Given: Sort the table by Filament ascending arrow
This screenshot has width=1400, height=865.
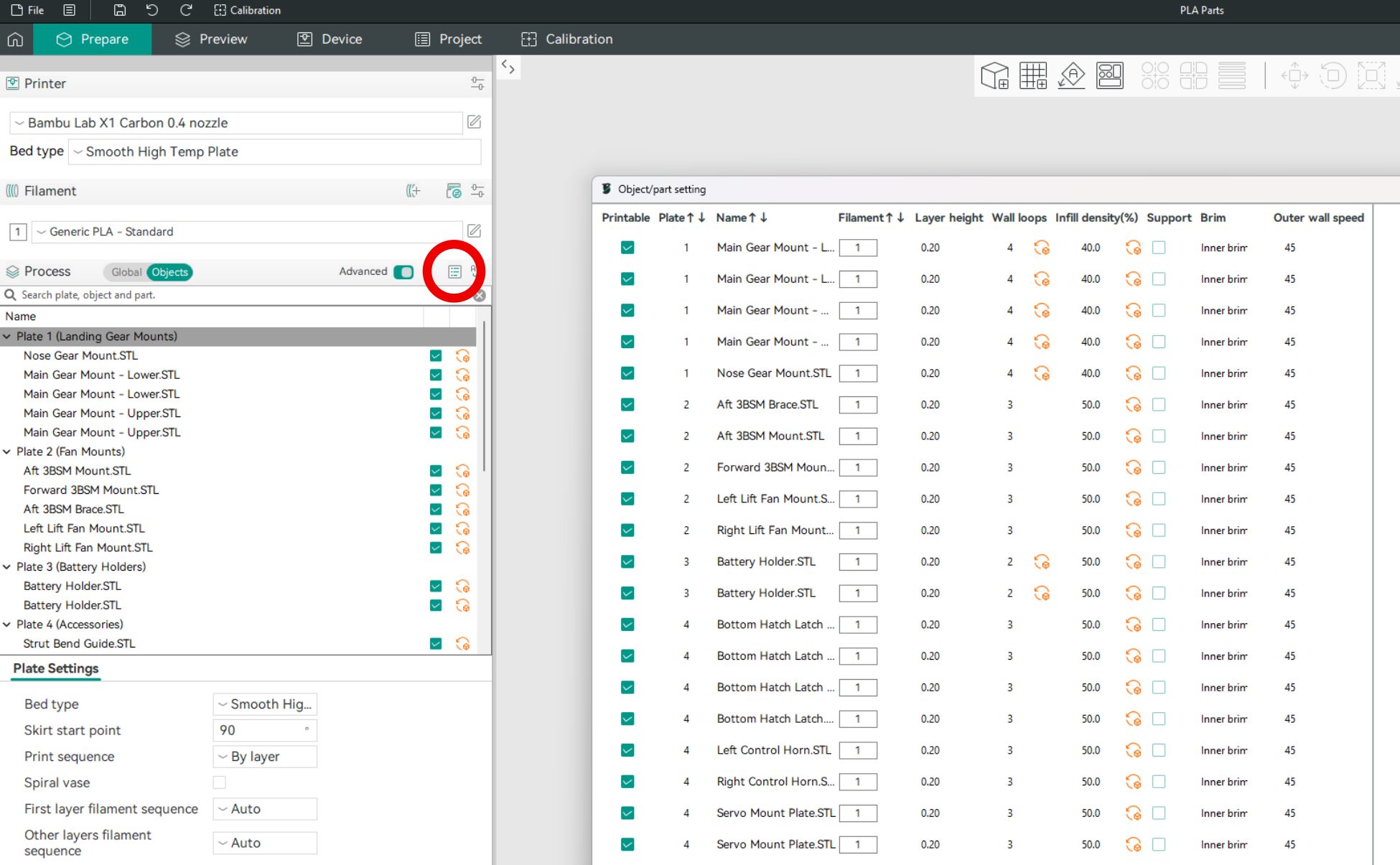Looking at the screenshot, I should point(889,218).
